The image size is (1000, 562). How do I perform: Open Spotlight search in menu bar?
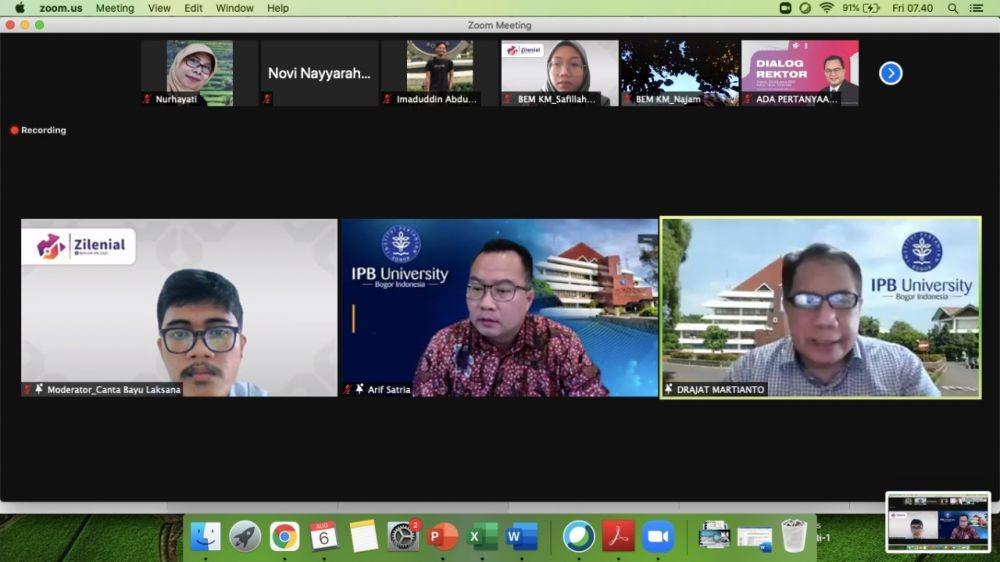953,8
